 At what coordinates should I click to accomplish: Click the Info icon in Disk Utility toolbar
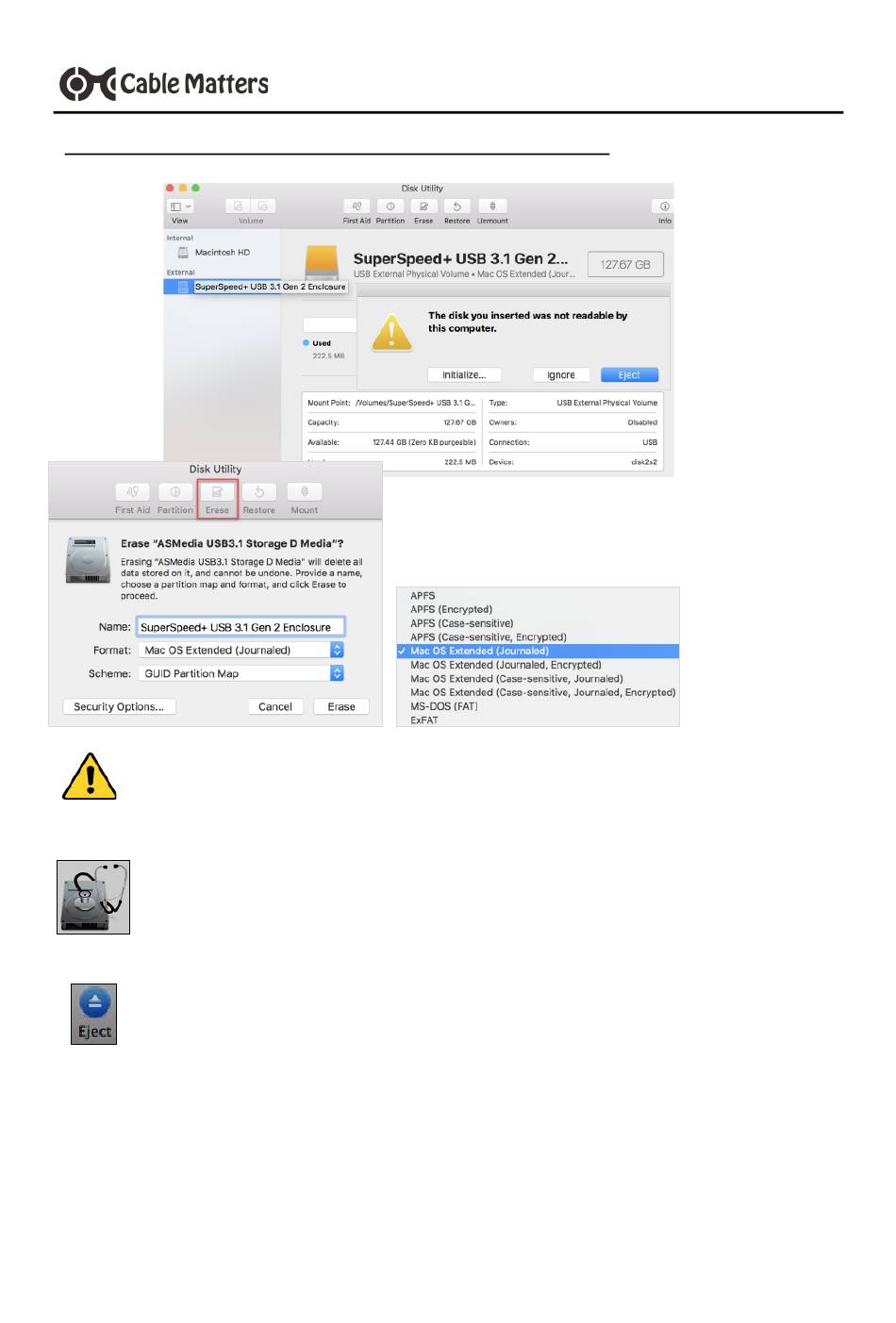point(664,207)
